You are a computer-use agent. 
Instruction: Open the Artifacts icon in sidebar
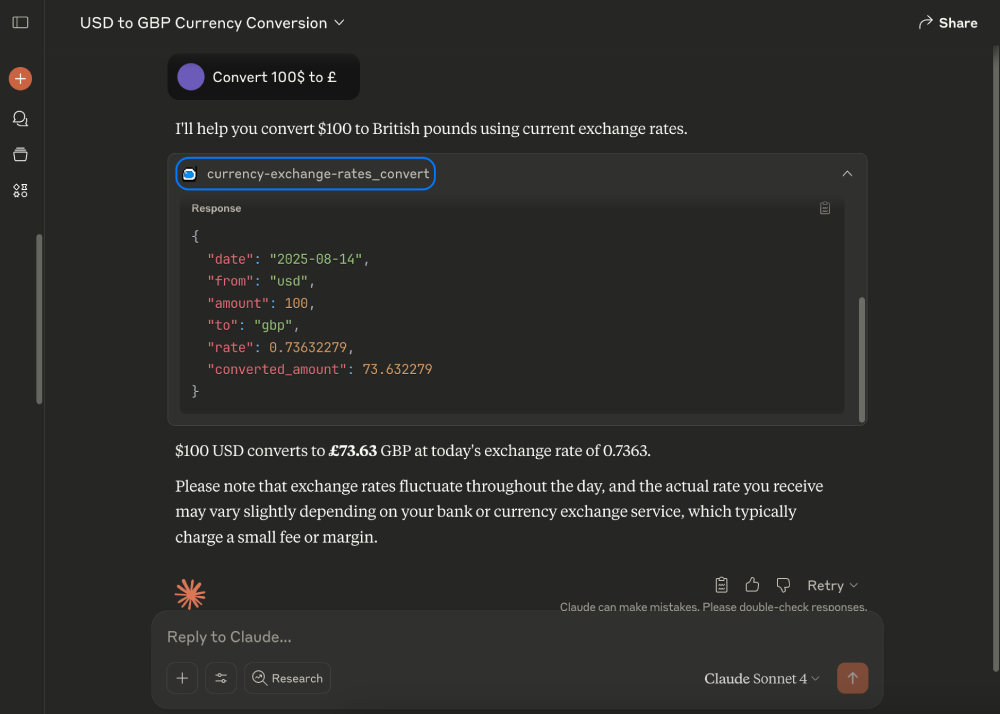pyautogui.click(x=20, y=190)
